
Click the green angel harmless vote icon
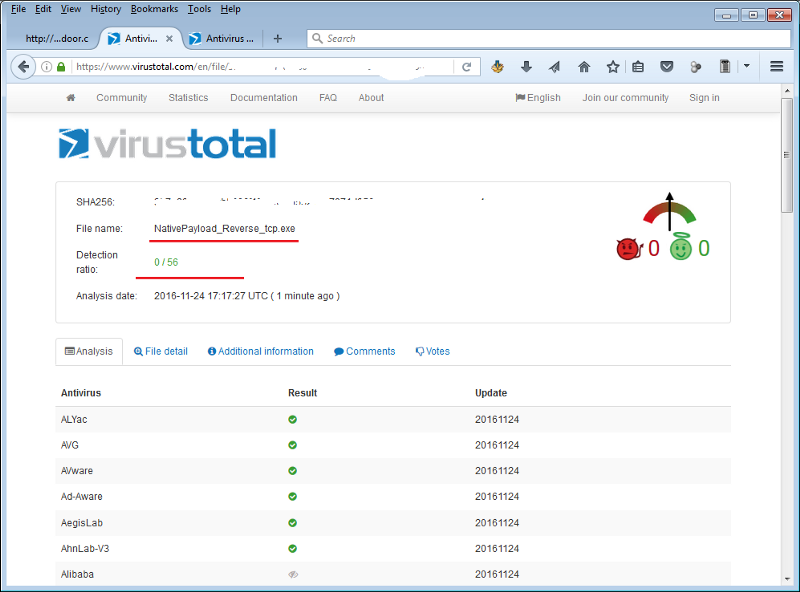tap(681, 249)
